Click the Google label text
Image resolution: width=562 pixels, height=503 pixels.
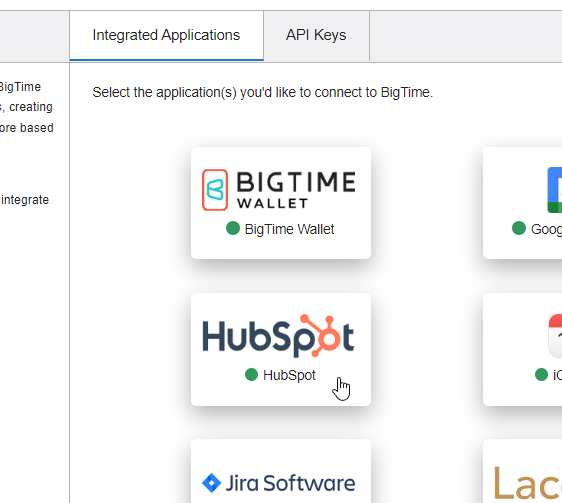[546, 229]
